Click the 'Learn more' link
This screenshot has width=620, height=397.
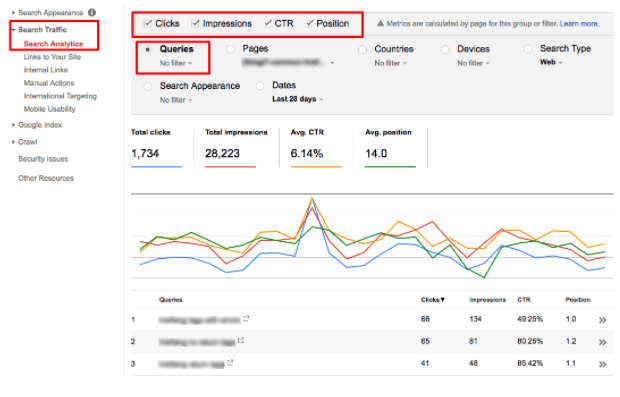[x=579, y=24]
